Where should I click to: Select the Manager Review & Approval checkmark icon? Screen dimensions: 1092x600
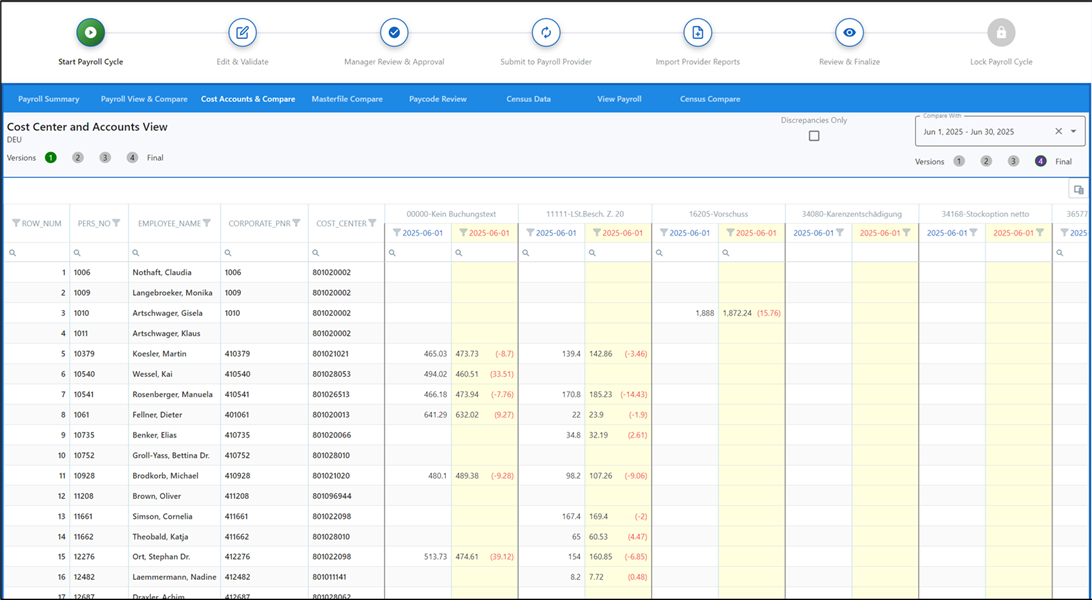394,32
